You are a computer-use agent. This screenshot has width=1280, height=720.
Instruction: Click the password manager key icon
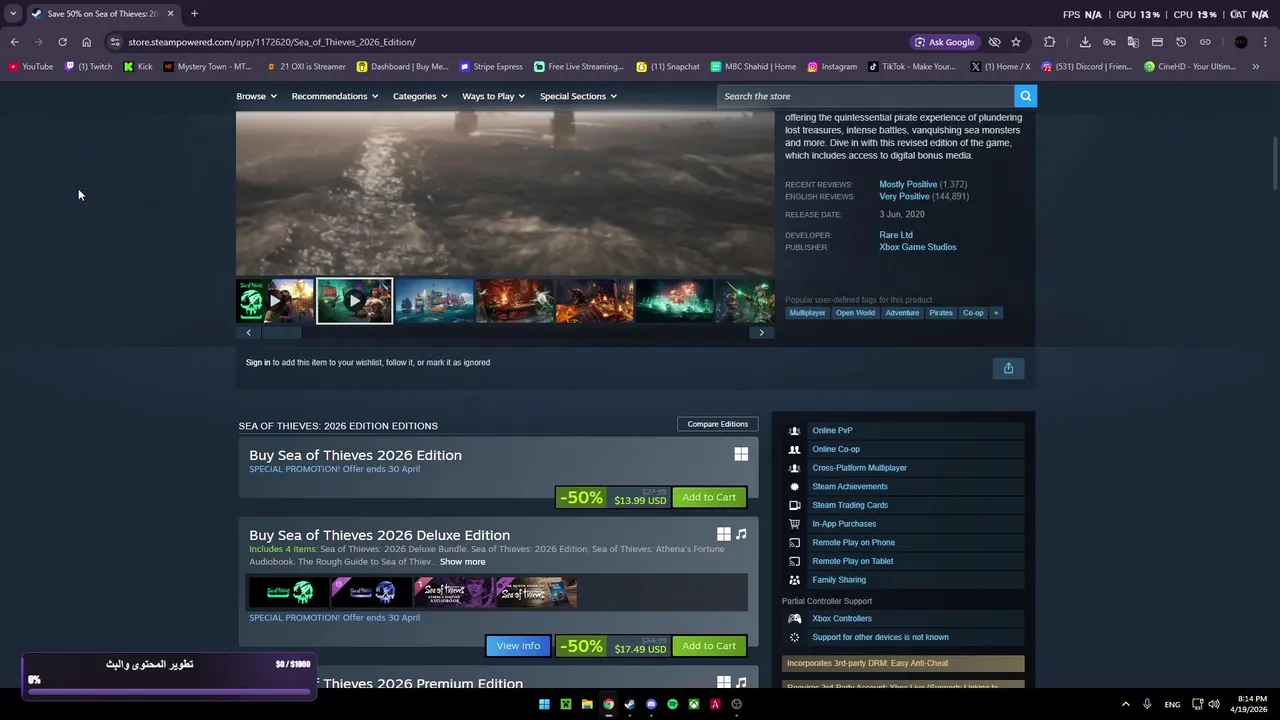[x=1109, y=42]
